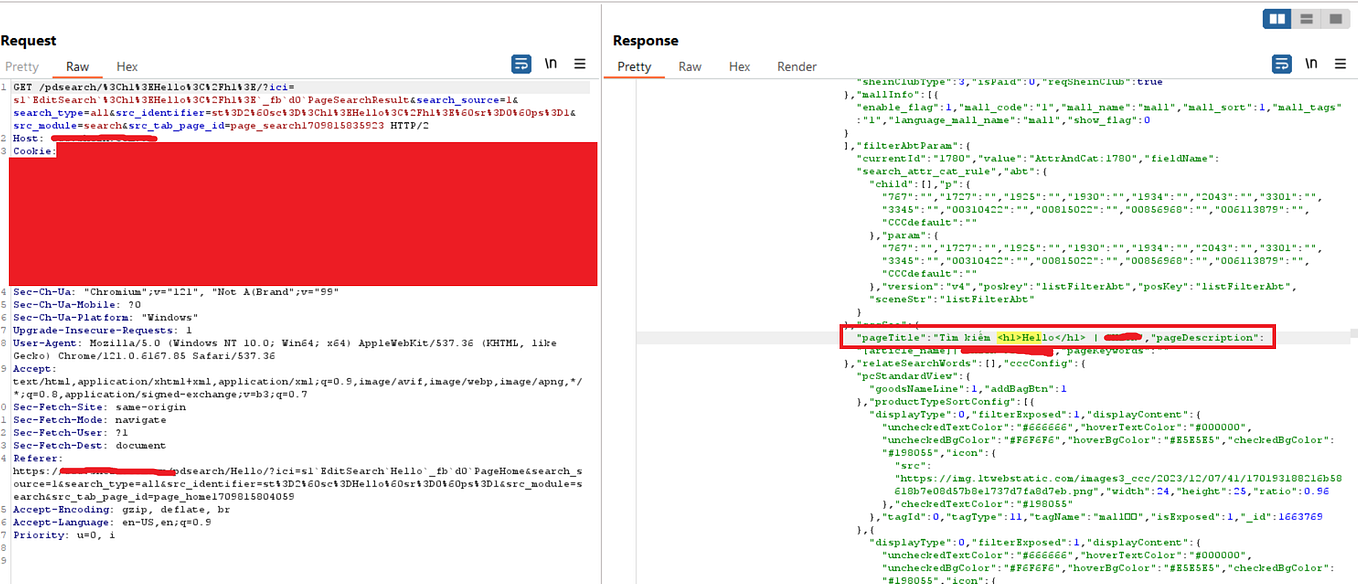Screen dimensions: 1358x584
Task: Open the Render tab of the Response
Action: (796, 66)
